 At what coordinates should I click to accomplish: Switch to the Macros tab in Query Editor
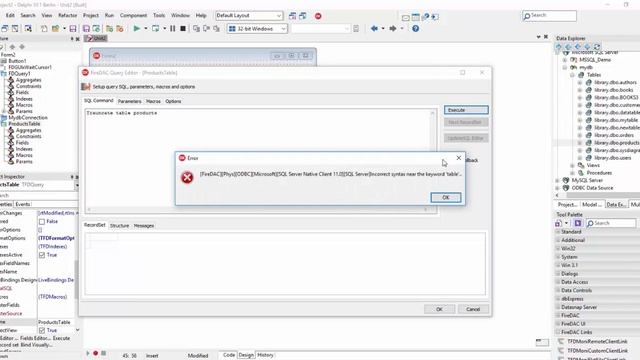click(153, 101)
